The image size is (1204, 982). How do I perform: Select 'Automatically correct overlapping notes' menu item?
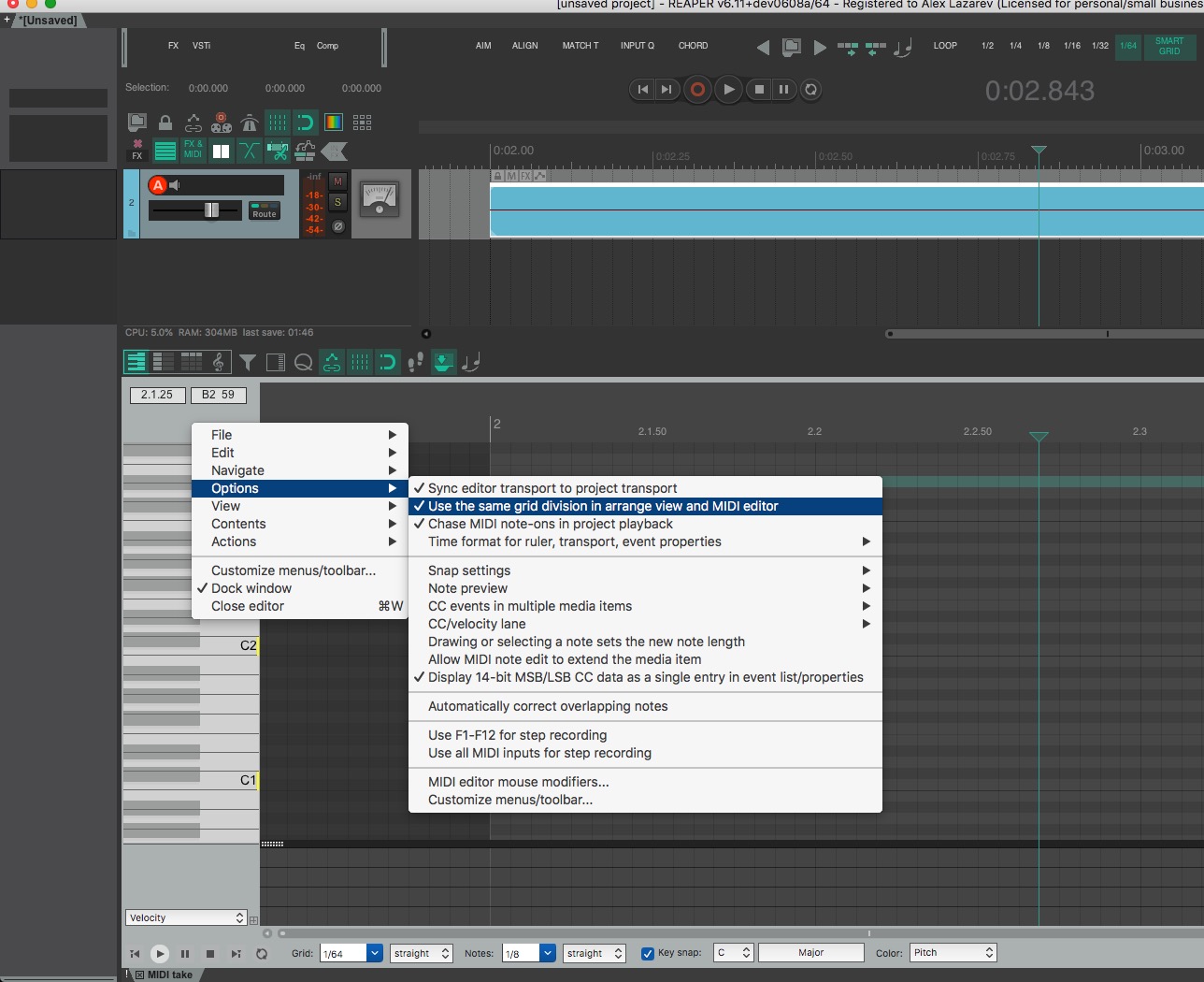click(x=548, y=706)
